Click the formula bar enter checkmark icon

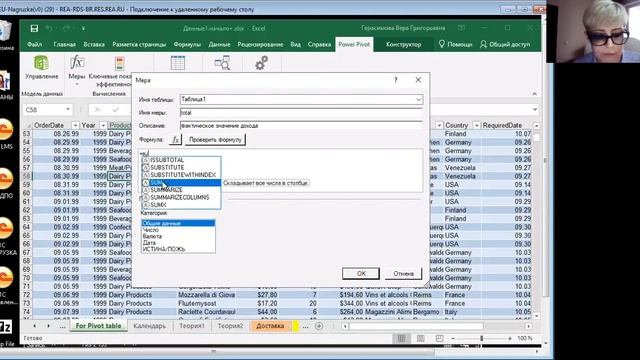point(116,109)
